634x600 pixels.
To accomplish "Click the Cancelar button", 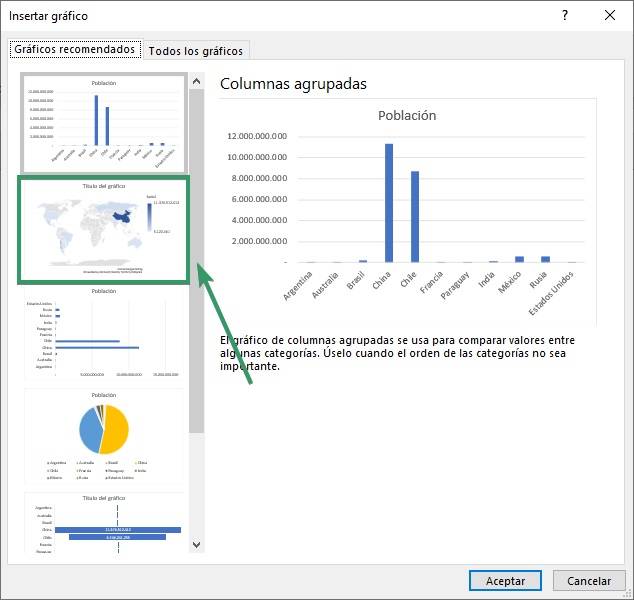I will 589,581.
